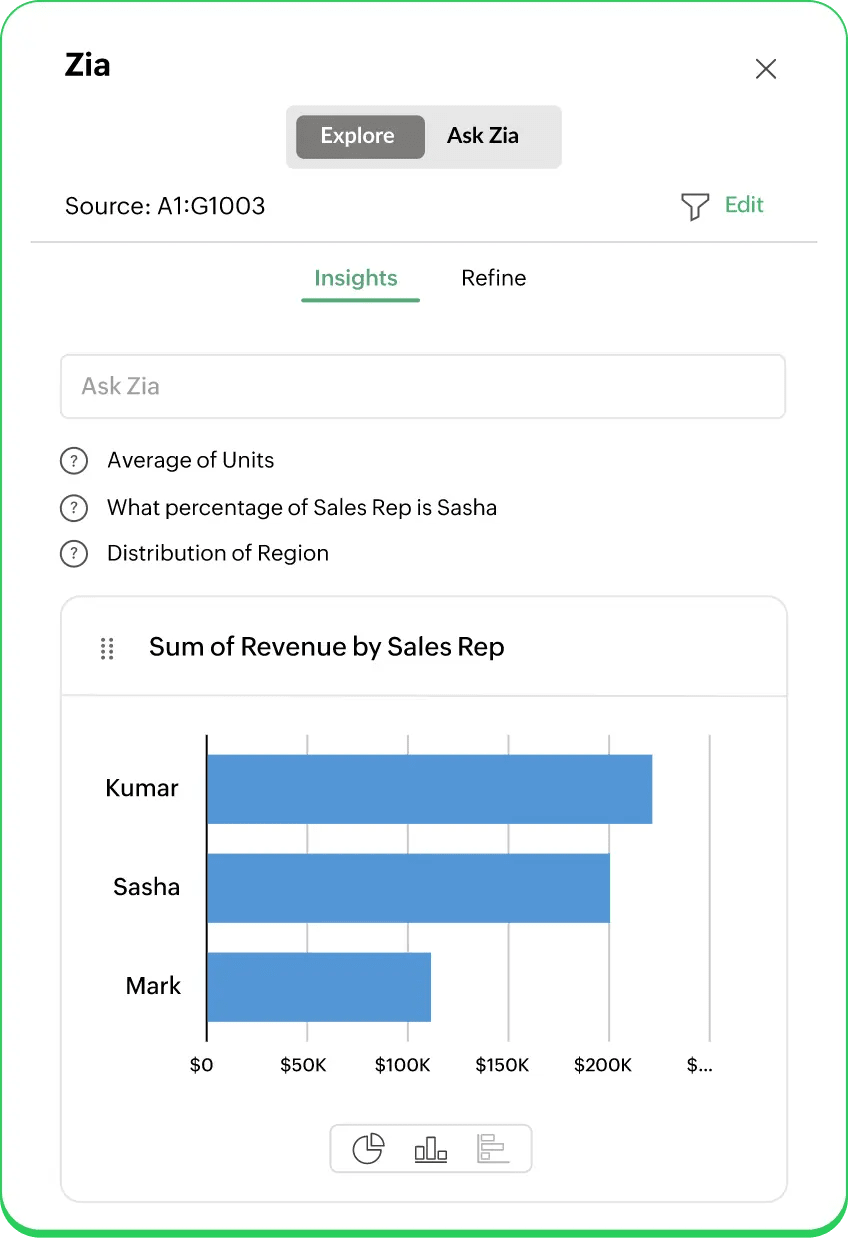Click the source range A1:G1003 label

[x=164, y=206]
